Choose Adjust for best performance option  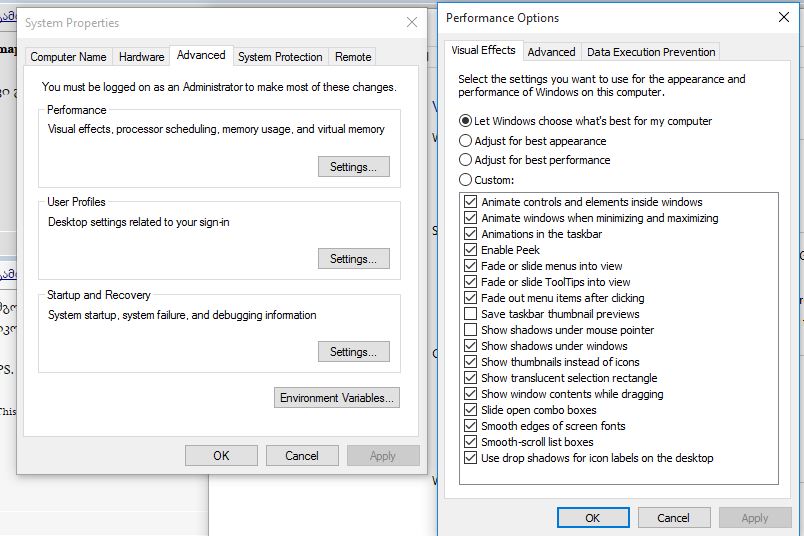(466, 160)
